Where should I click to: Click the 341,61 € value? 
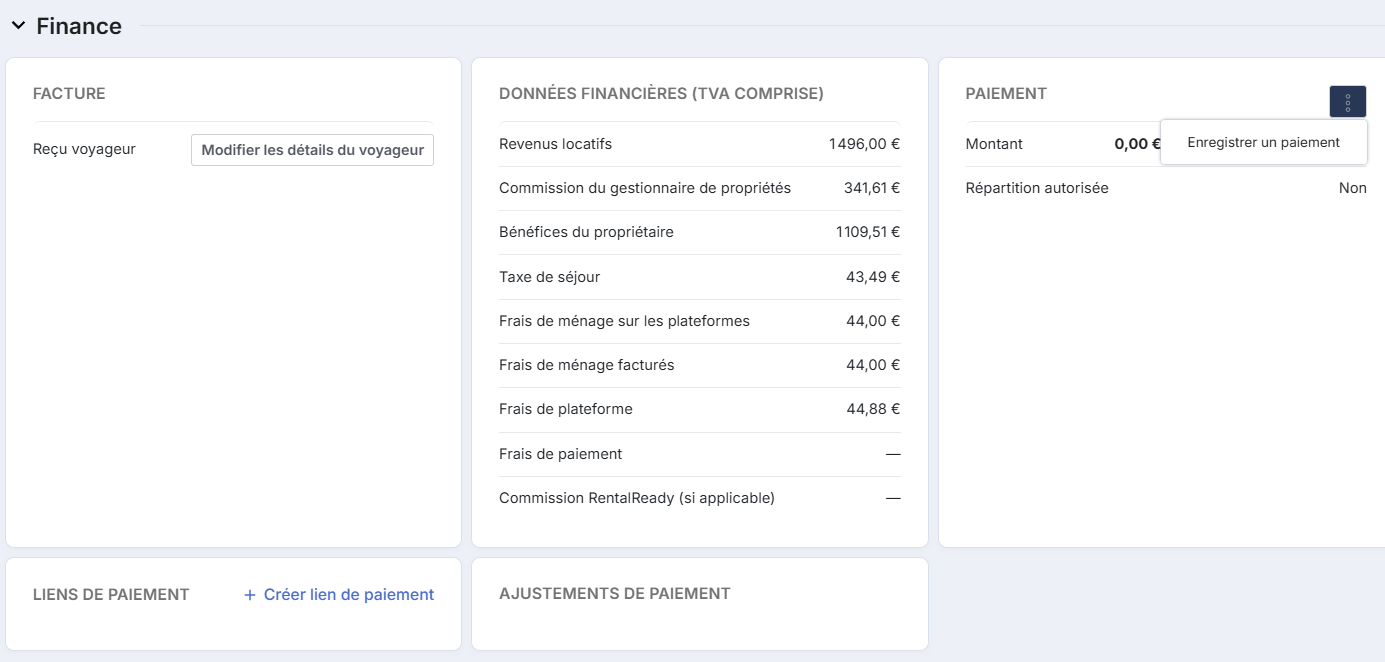(872, 188)
